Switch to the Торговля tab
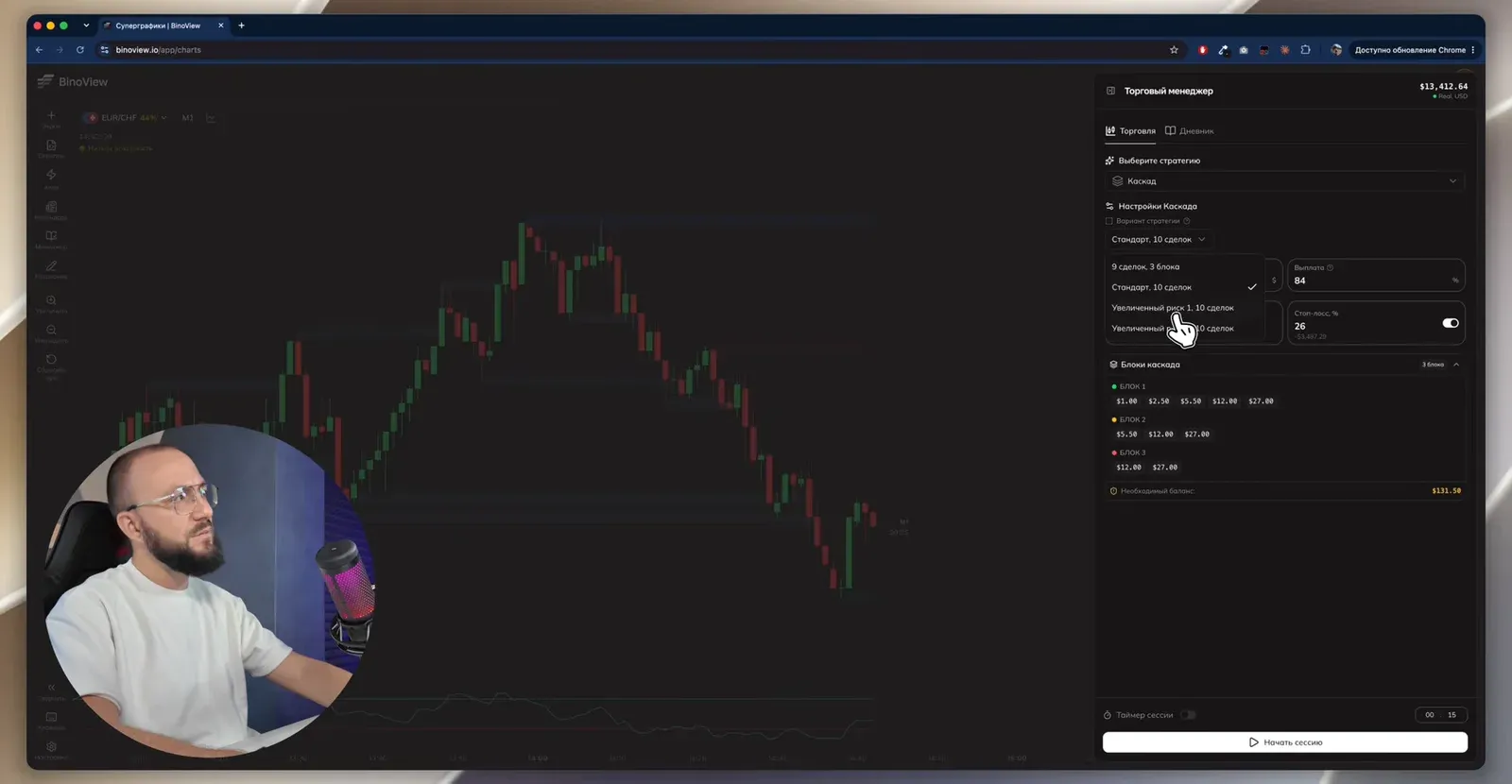This screenshot has height=784, width=1512. 1130,131
